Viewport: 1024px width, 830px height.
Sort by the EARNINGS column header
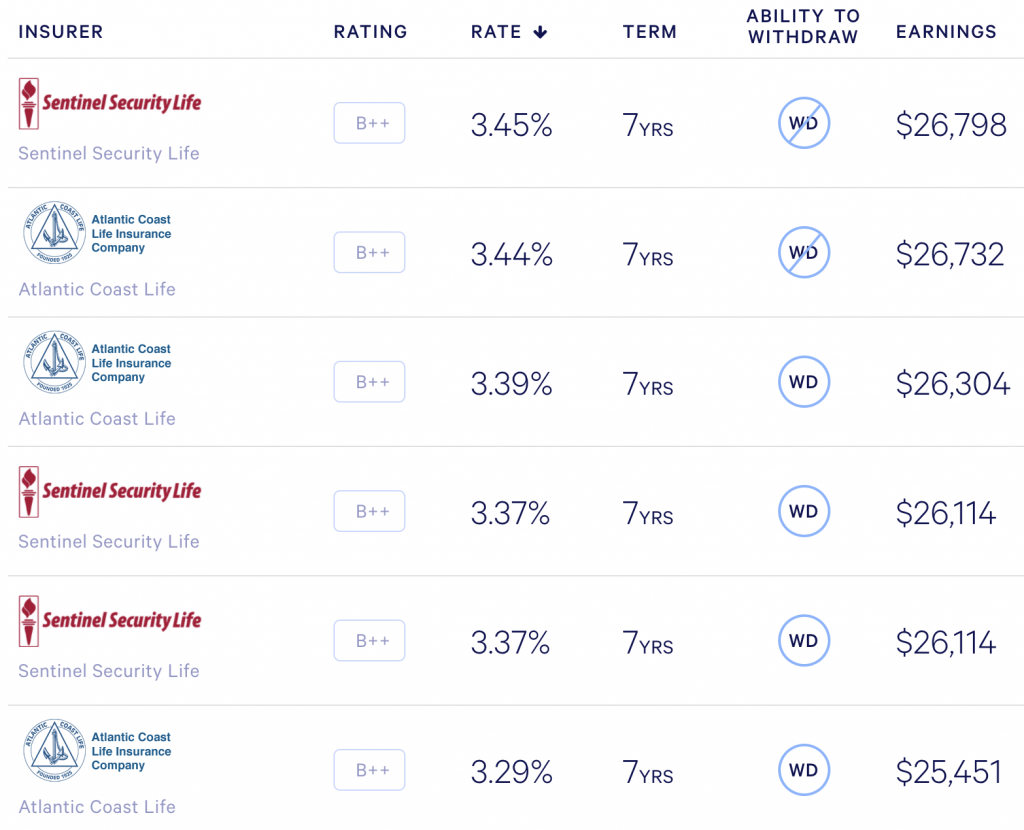tap(946, 31)
